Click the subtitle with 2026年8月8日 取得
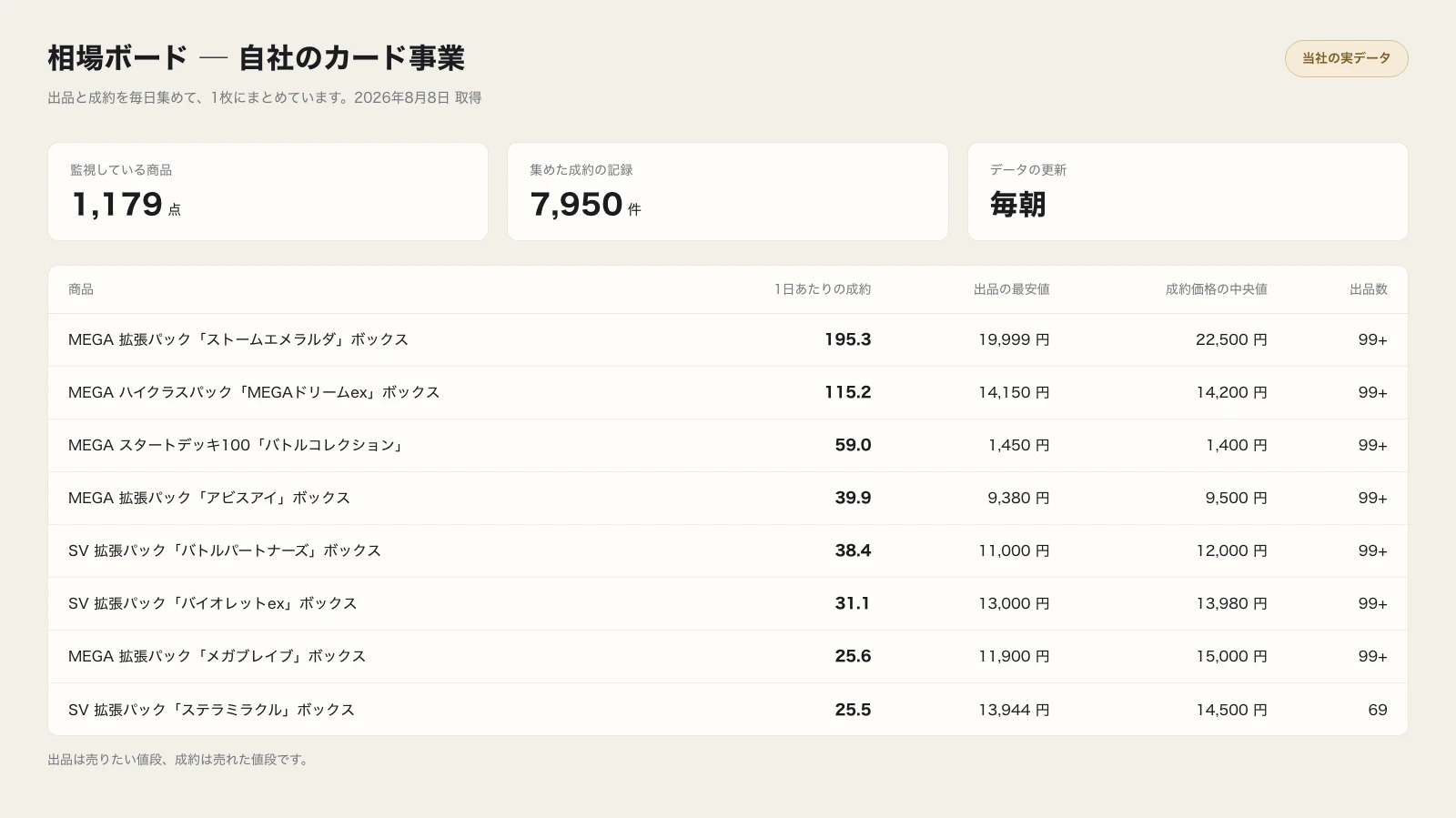 tap(265, 97)
